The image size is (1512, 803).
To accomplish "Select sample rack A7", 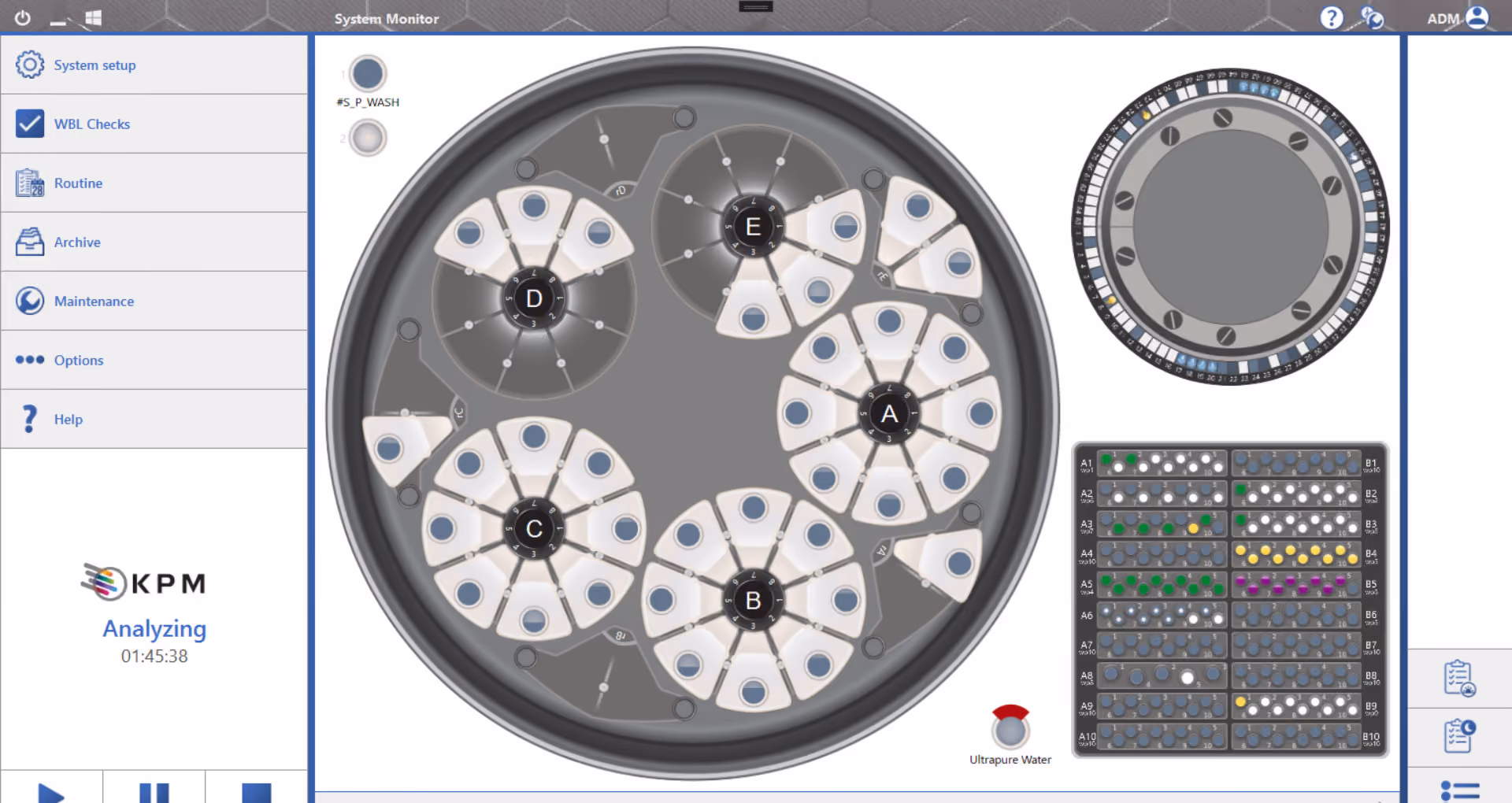I will pyautogui.click(x=1163, y=646).
